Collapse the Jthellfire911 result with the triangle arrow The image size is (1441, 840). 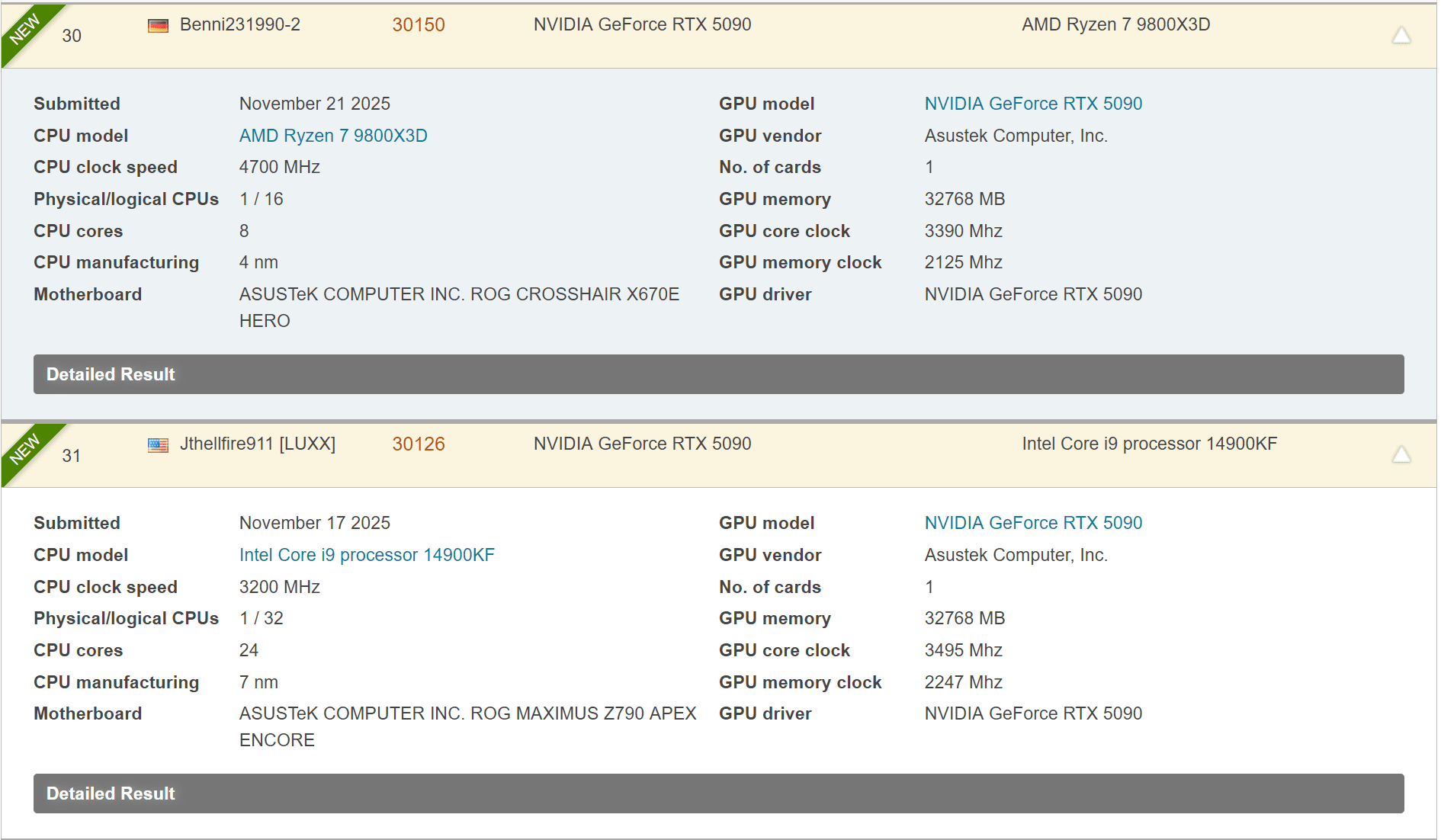click(x=1401, y=455)
